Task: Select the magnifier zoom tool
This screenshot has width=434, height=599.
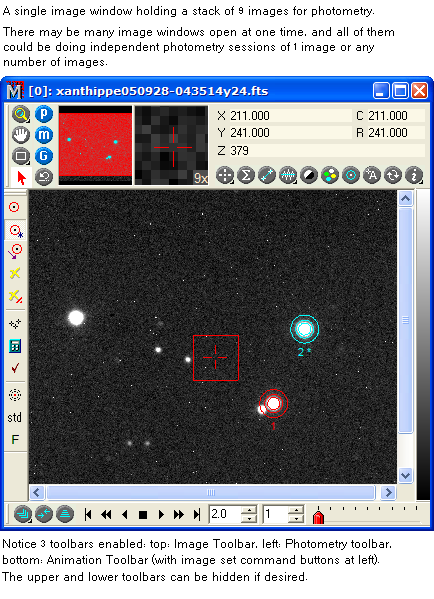Action: pyautogui.click(x=21, y=114)
